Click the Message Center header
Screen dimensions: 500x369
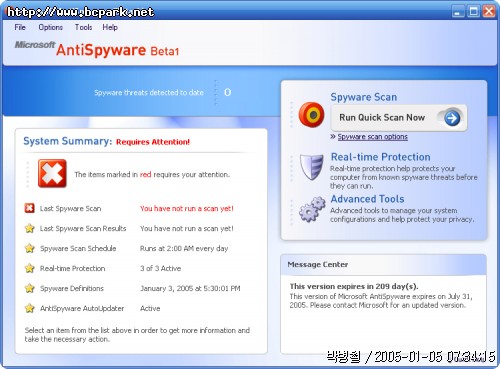click(x=383, y=265)
